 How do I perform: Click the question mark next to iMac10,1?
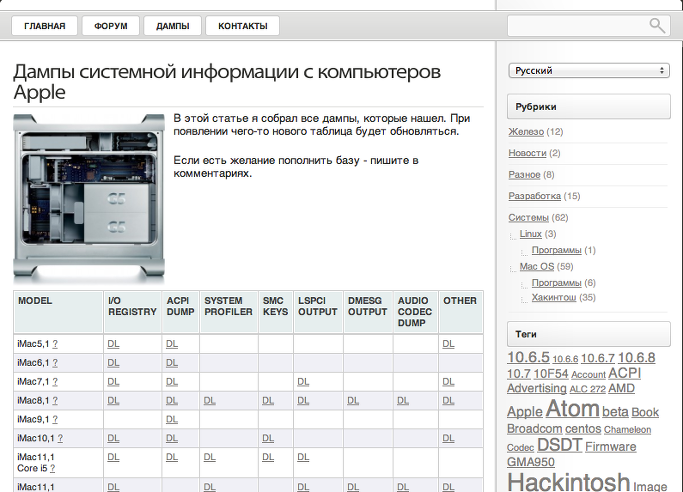point(60,438)
